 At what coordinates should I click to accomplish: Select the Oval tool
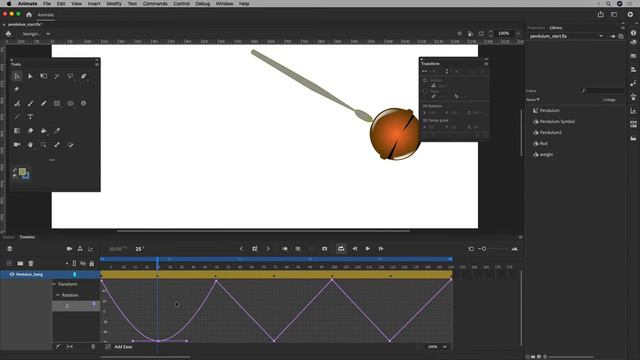coord(70,104)
